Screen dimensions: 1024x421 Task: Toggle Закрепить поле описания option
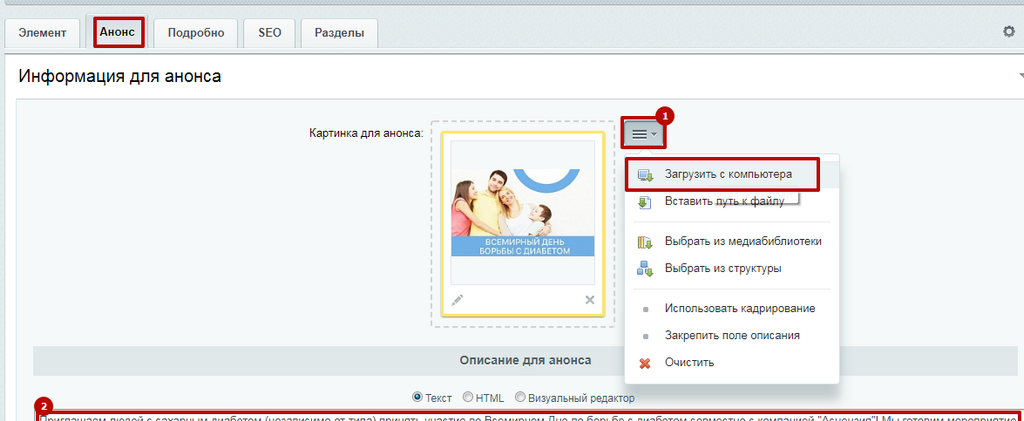731,335
